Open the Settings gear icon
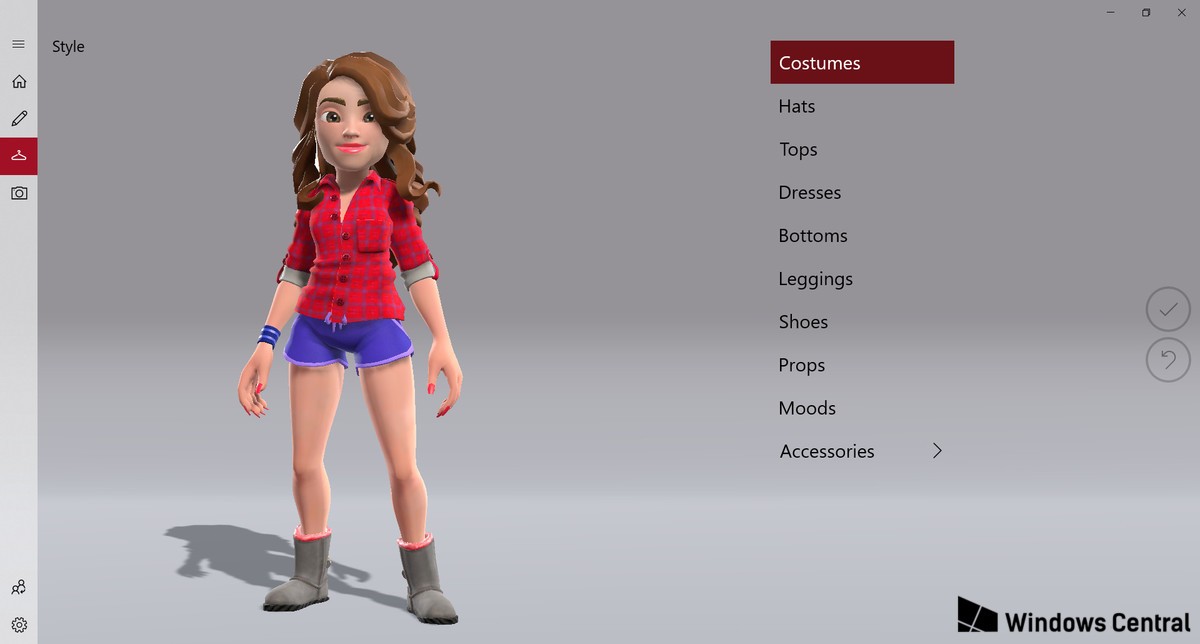This screenshot has height=644, width=1200. (x=18, y=624)
